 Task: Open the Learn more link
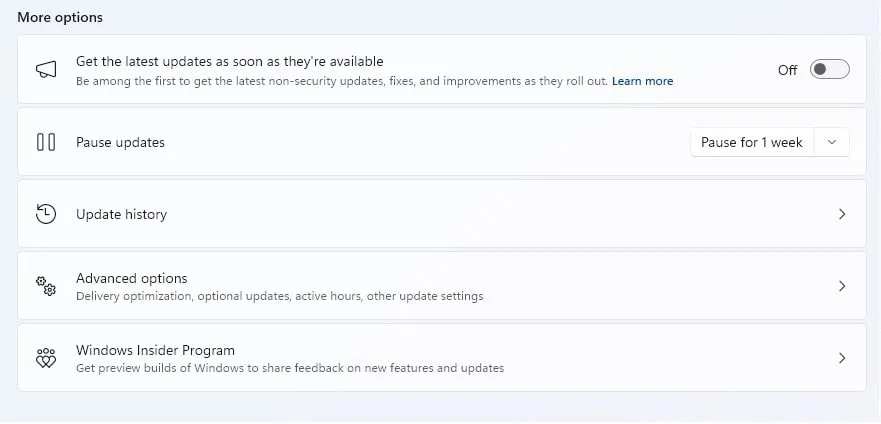coord(642,81)
